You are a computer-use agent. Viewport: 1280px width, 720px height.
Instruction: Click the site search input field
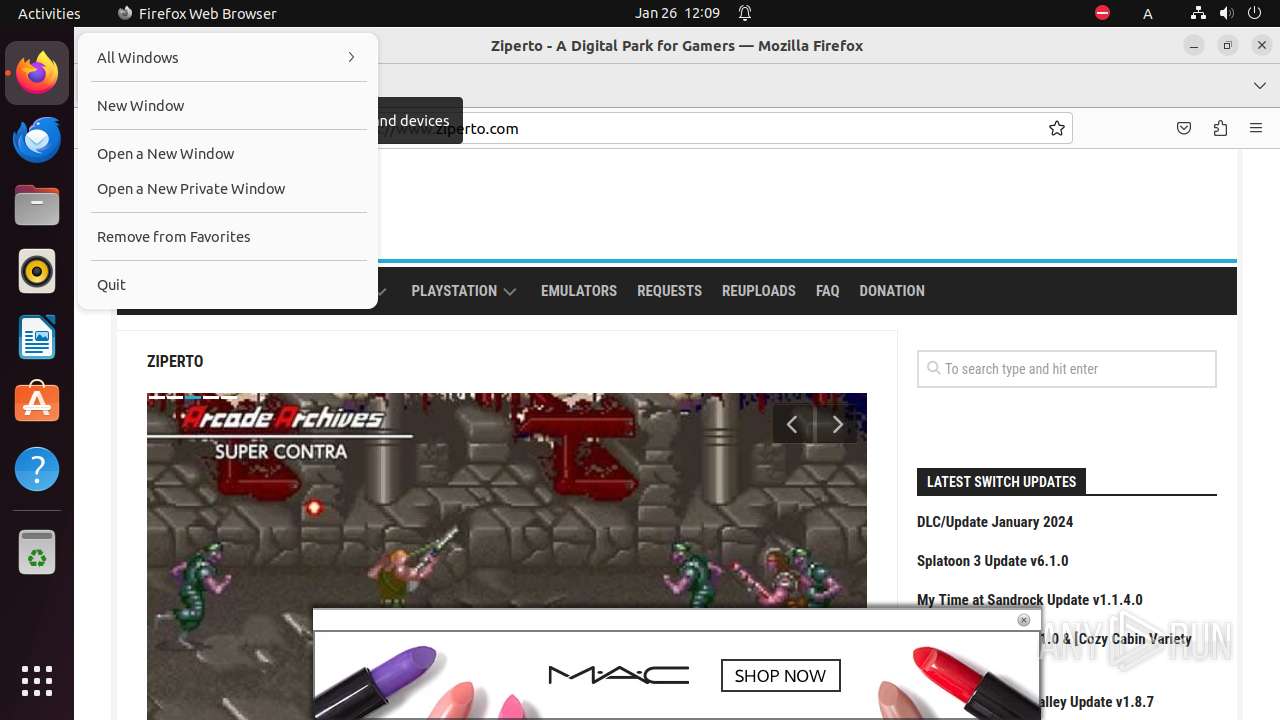click(x=1067, y=369)
